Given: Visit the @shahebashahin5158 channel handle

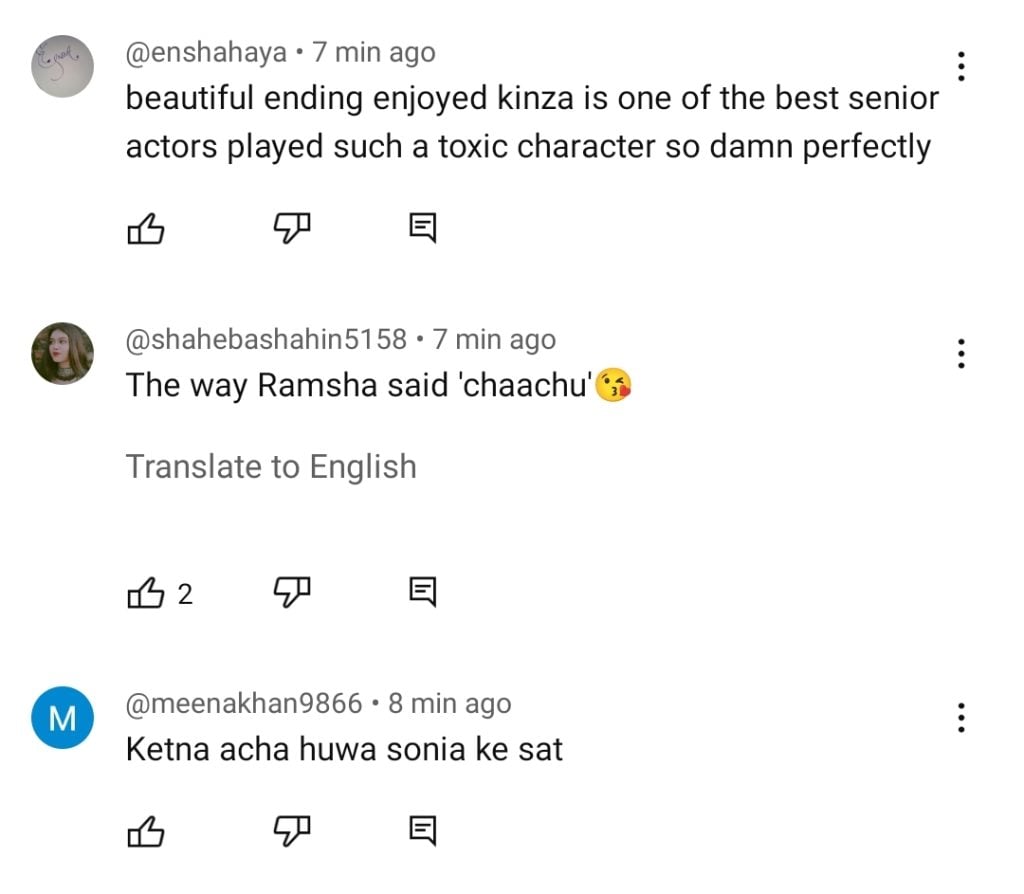Looking at the screenshot, I should (x=266, y=339).
